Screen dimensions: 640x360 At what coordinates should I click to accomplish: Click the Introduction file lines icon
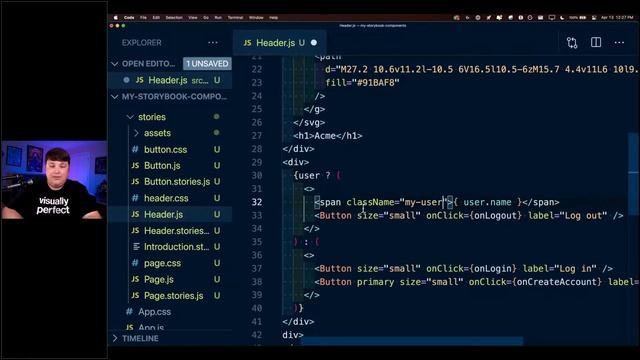point(136,247)
